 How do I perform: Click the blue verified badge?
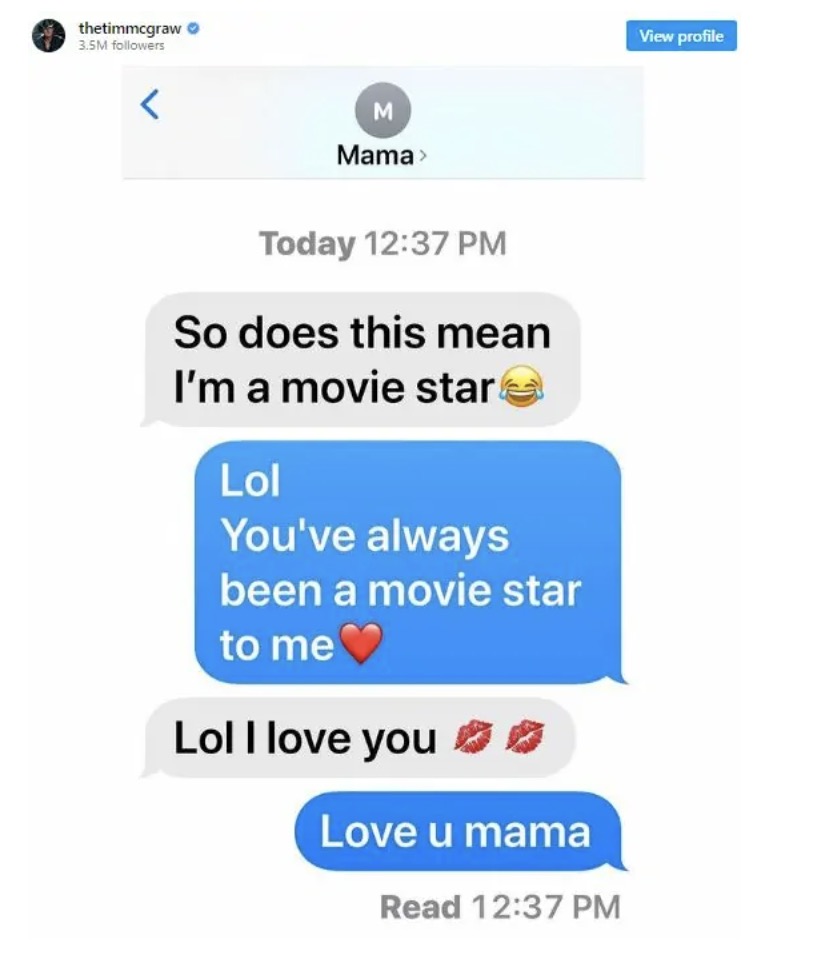point(194,28)
